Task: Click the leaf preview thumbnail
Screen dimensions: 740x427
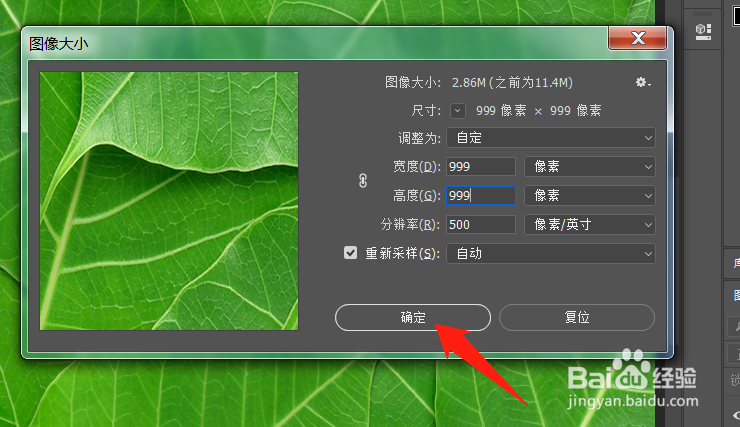Action: pyautogui.click(x=169, y=201)
